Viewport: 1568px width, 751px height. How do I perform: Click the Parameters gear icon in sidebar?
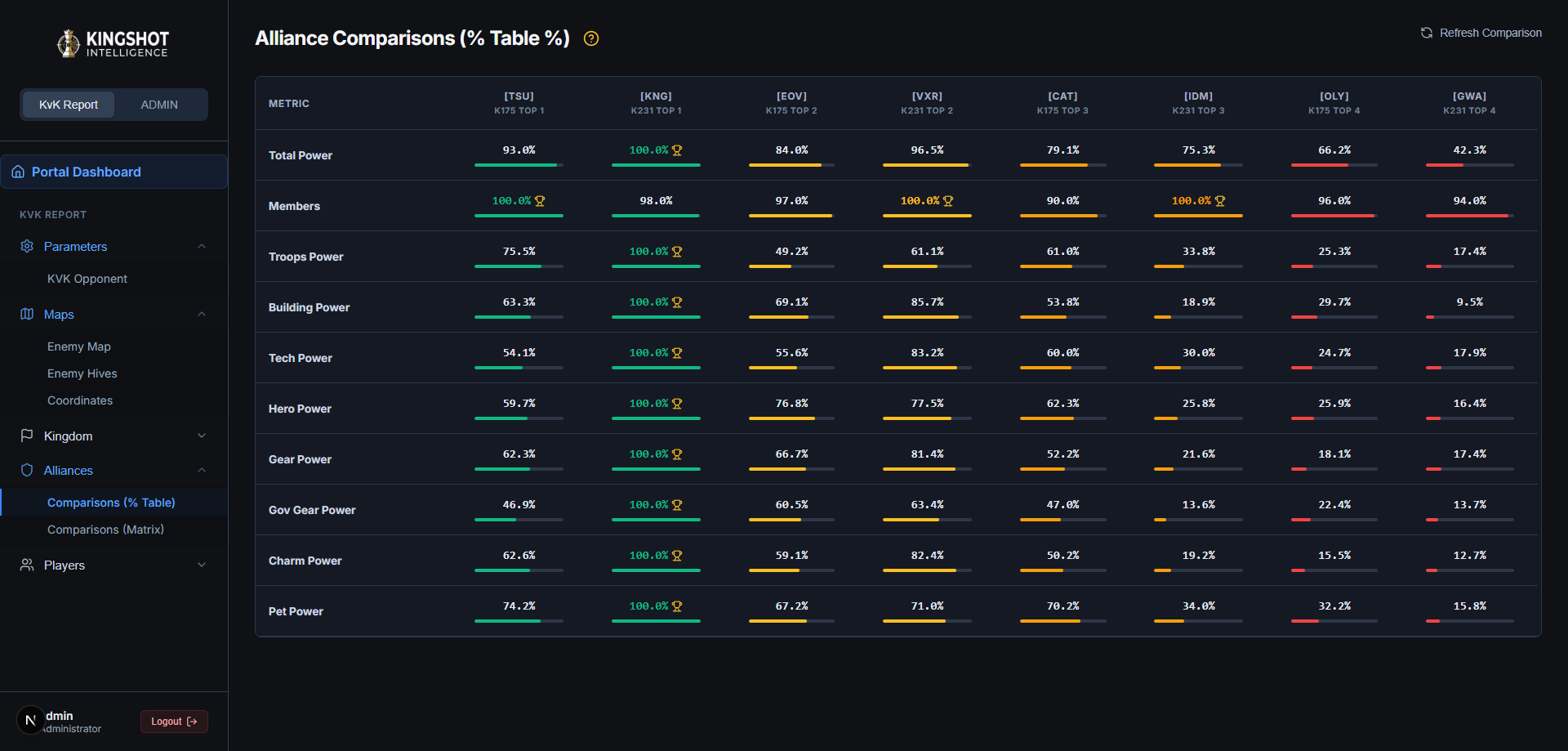[27, 246]
